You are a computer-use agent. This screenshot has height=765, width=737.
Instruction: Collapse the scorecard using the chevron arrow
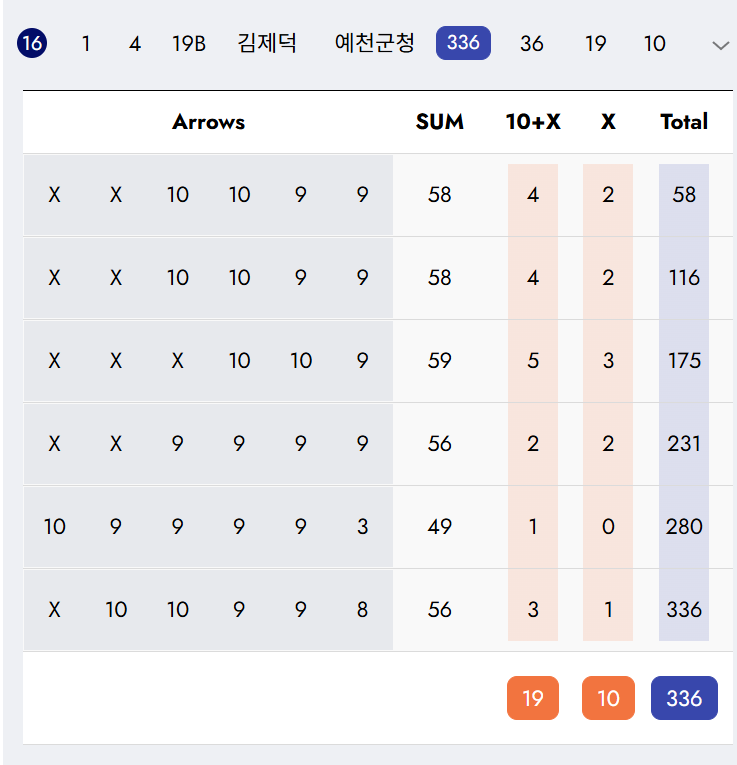[x=720, y=45]
